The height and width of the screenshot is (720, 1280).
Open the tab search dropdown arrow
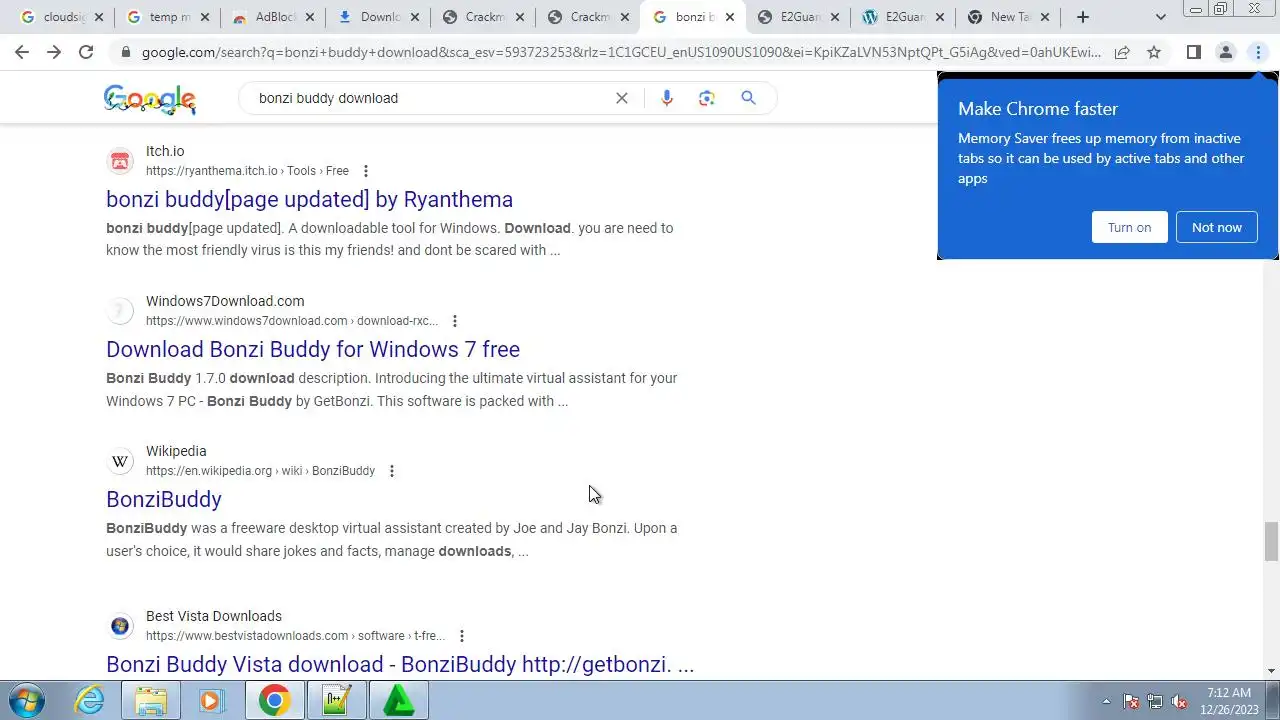[x=1160, y=17]
